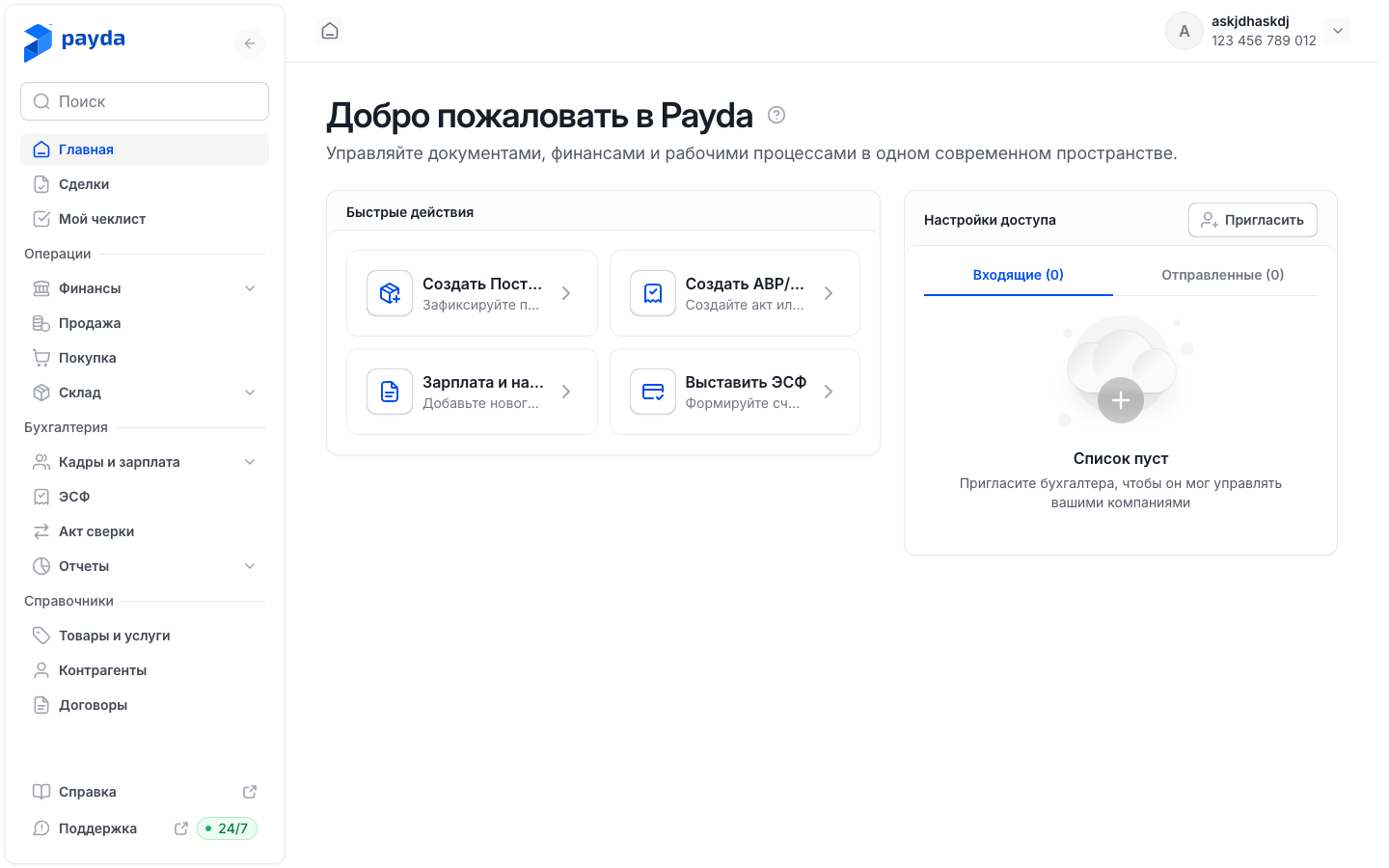Open the Payda logo
Viewport: 1389px width, 868px height.
click(74, 41)
